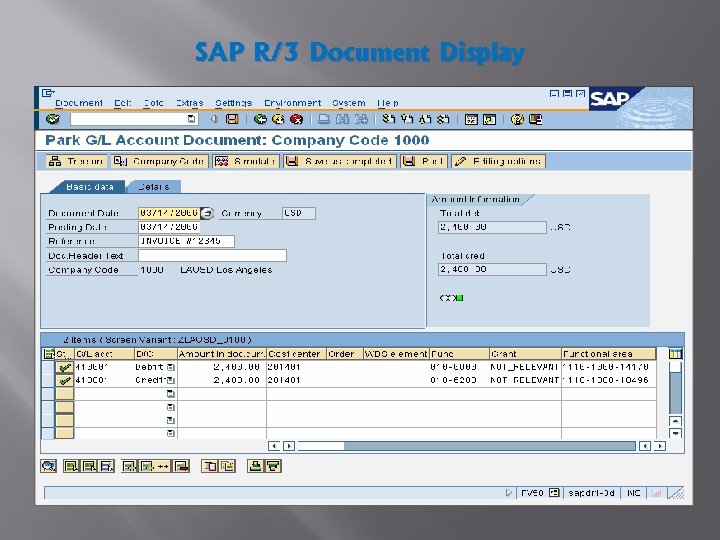Click the delete line icon with red mark

[181, 466]
